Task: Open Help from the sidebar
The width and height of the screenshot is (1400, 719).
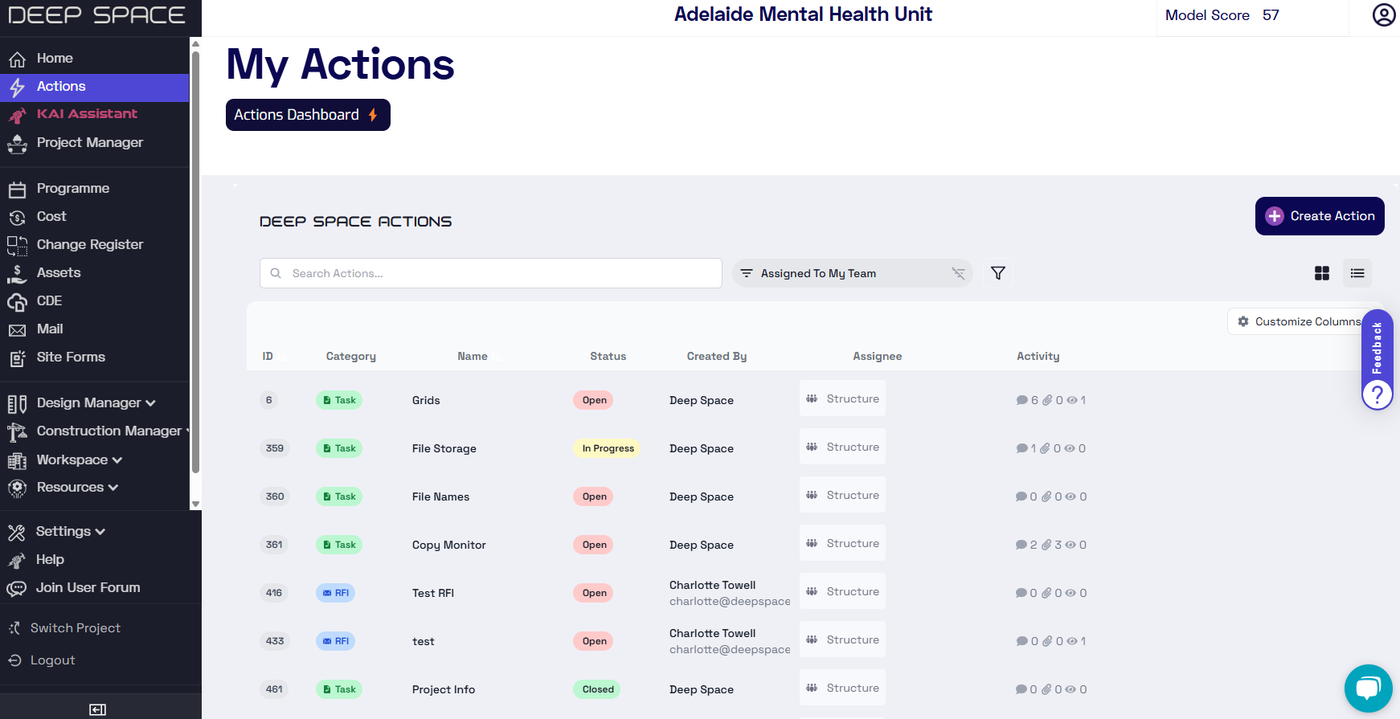Action: click(x=50, y=560)
